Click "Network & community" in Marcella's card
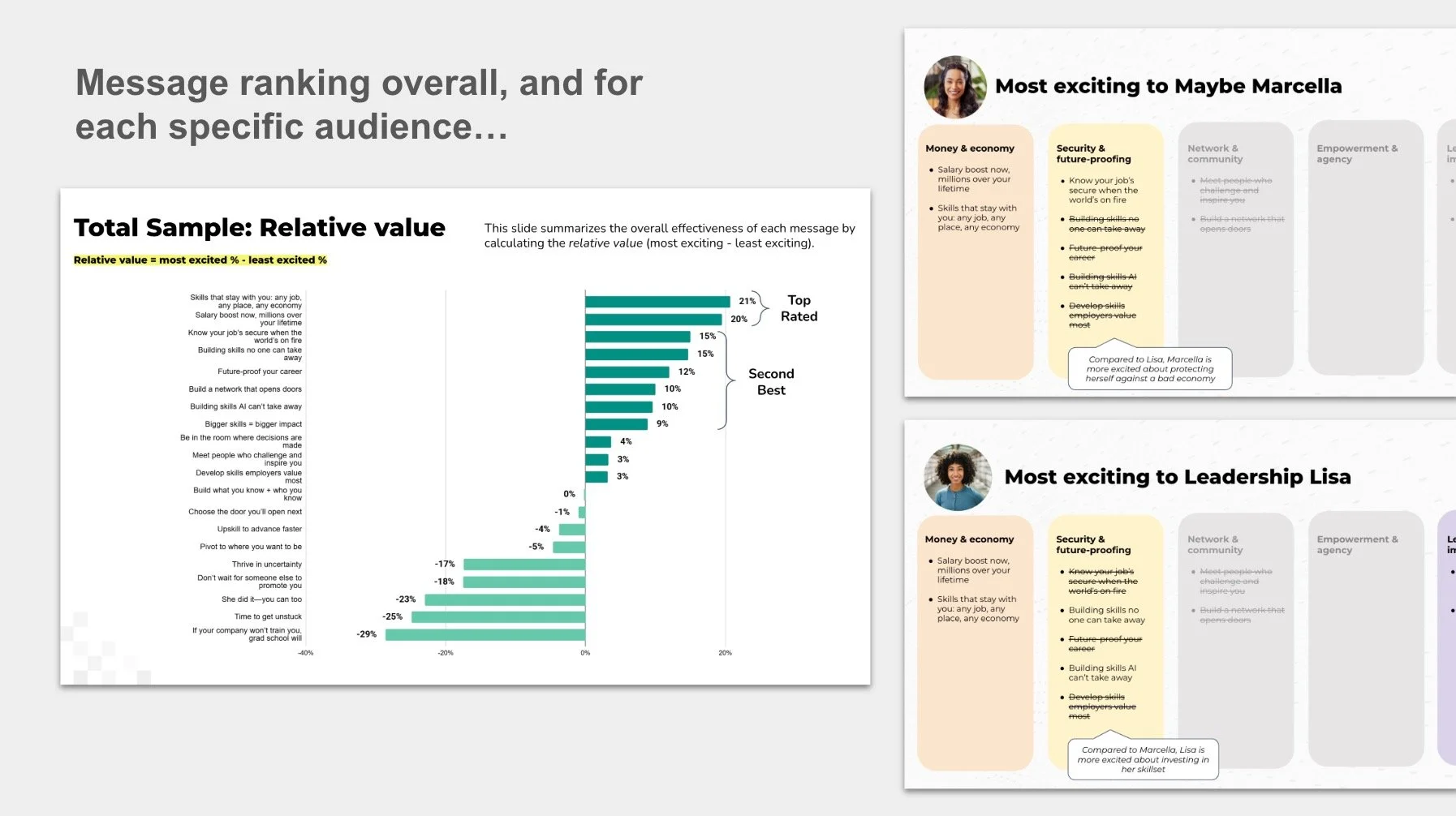 (x=1215, y=154)
